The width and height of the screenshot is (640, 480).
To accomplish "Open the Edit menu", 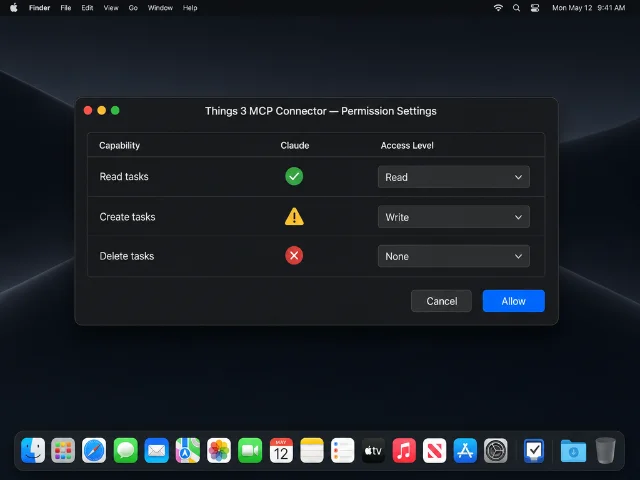I will (87, 8).
